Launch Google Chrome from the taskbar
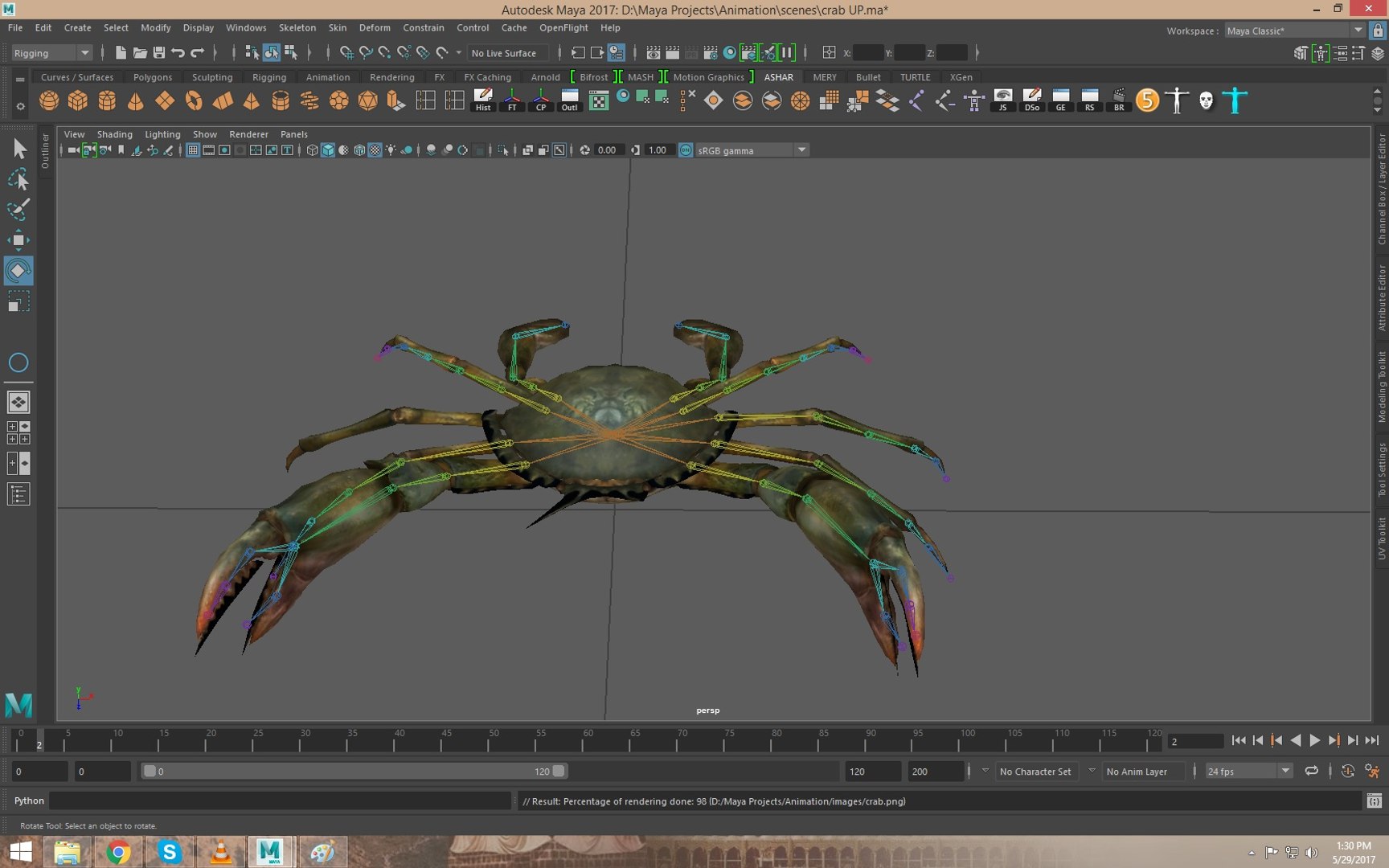Viewport: 1389px width, 868px height. click(118, 851)
